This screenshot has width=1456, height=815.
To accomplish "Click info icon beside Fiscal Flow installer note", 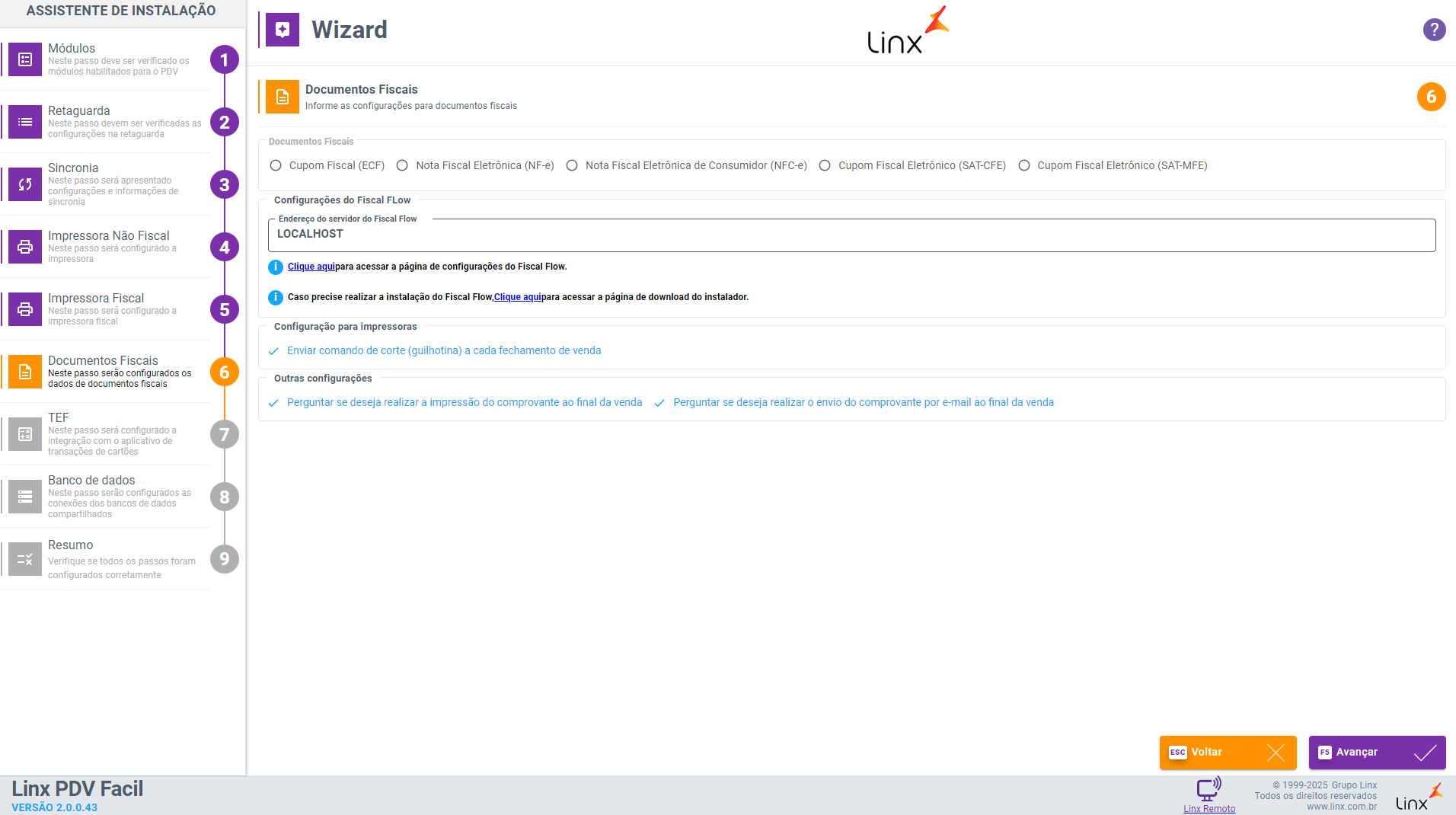I will click(276, 297).
